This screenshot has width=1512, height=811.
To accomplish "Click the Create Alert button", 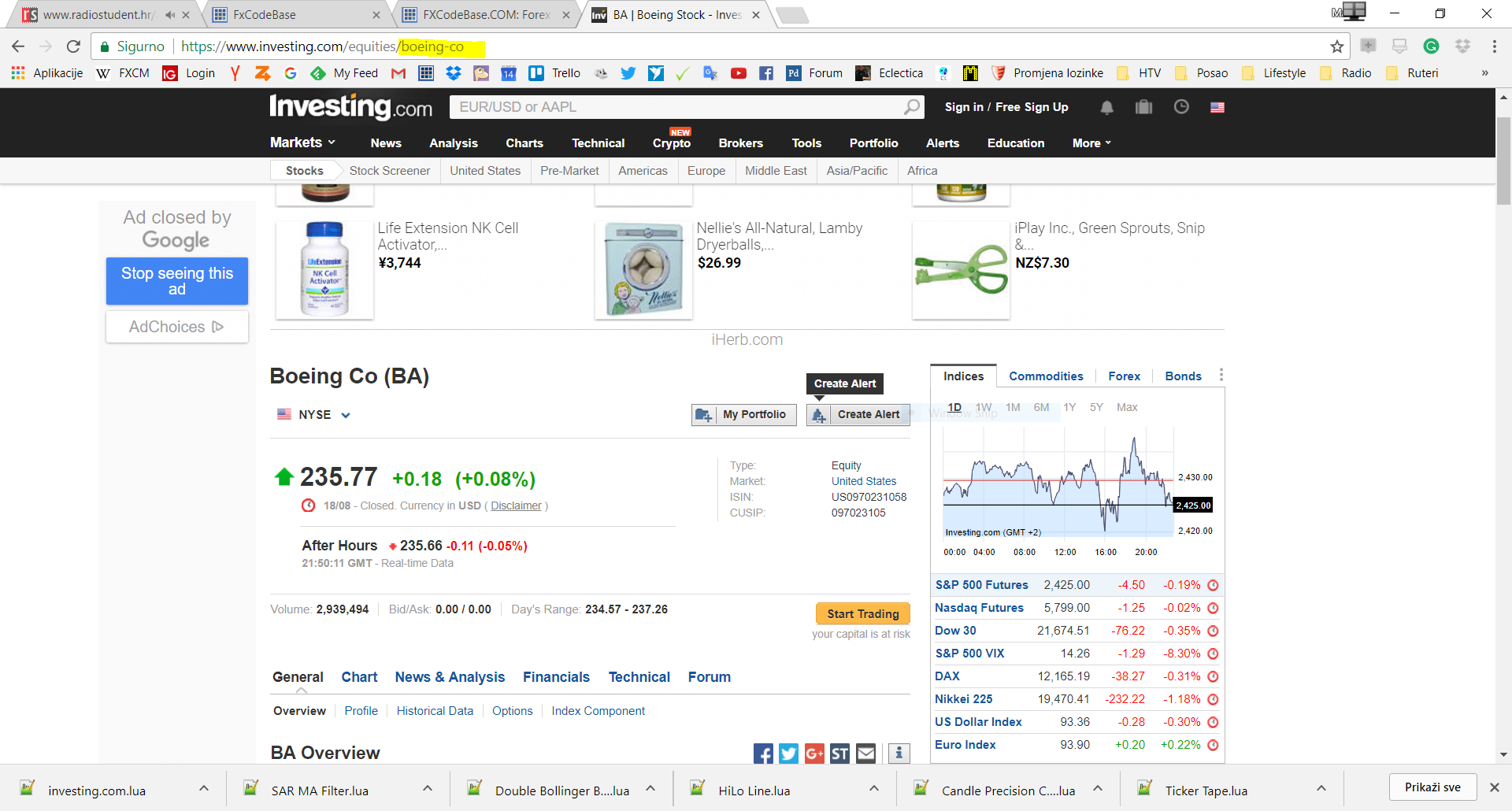I will pos(858,415).
